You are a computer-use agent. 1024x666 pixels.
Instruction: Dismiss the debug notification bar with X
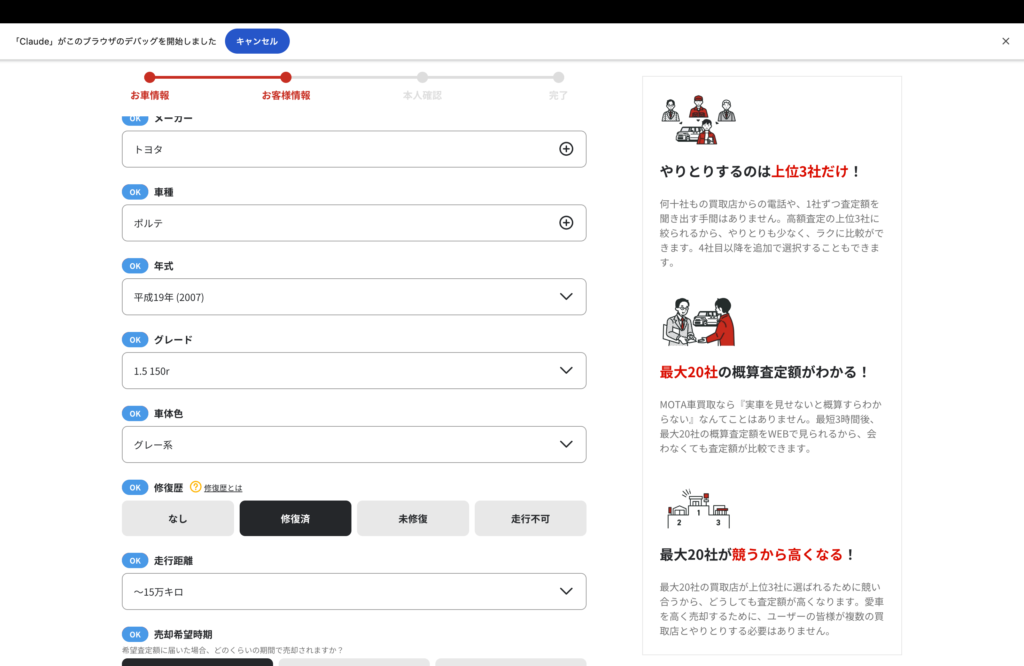(x=1005, y=41)
